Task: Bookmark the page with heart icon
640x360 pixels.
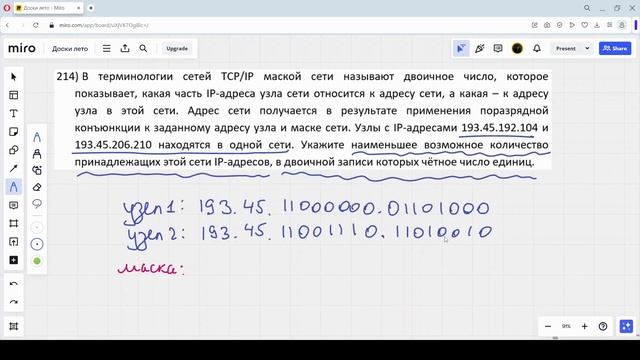Action: 584,25
